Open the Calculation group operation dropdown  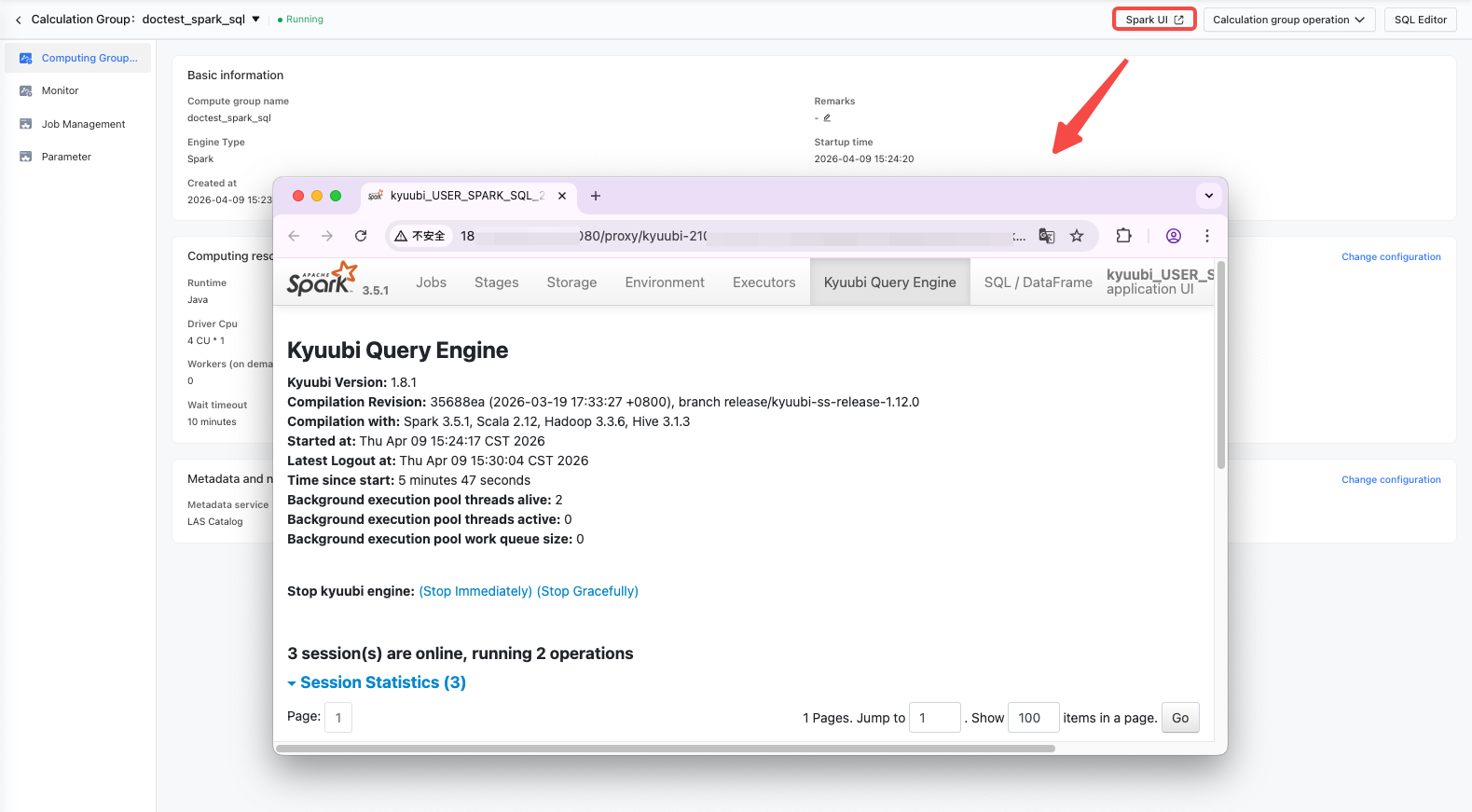1289,20
